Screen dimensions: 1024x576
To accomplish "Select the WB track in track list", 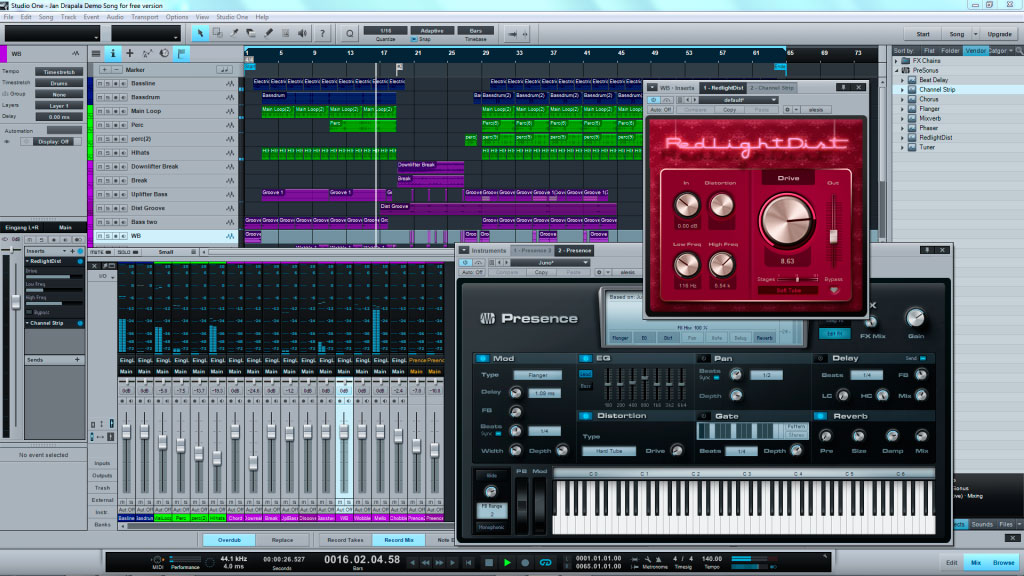I will (165, 236).
